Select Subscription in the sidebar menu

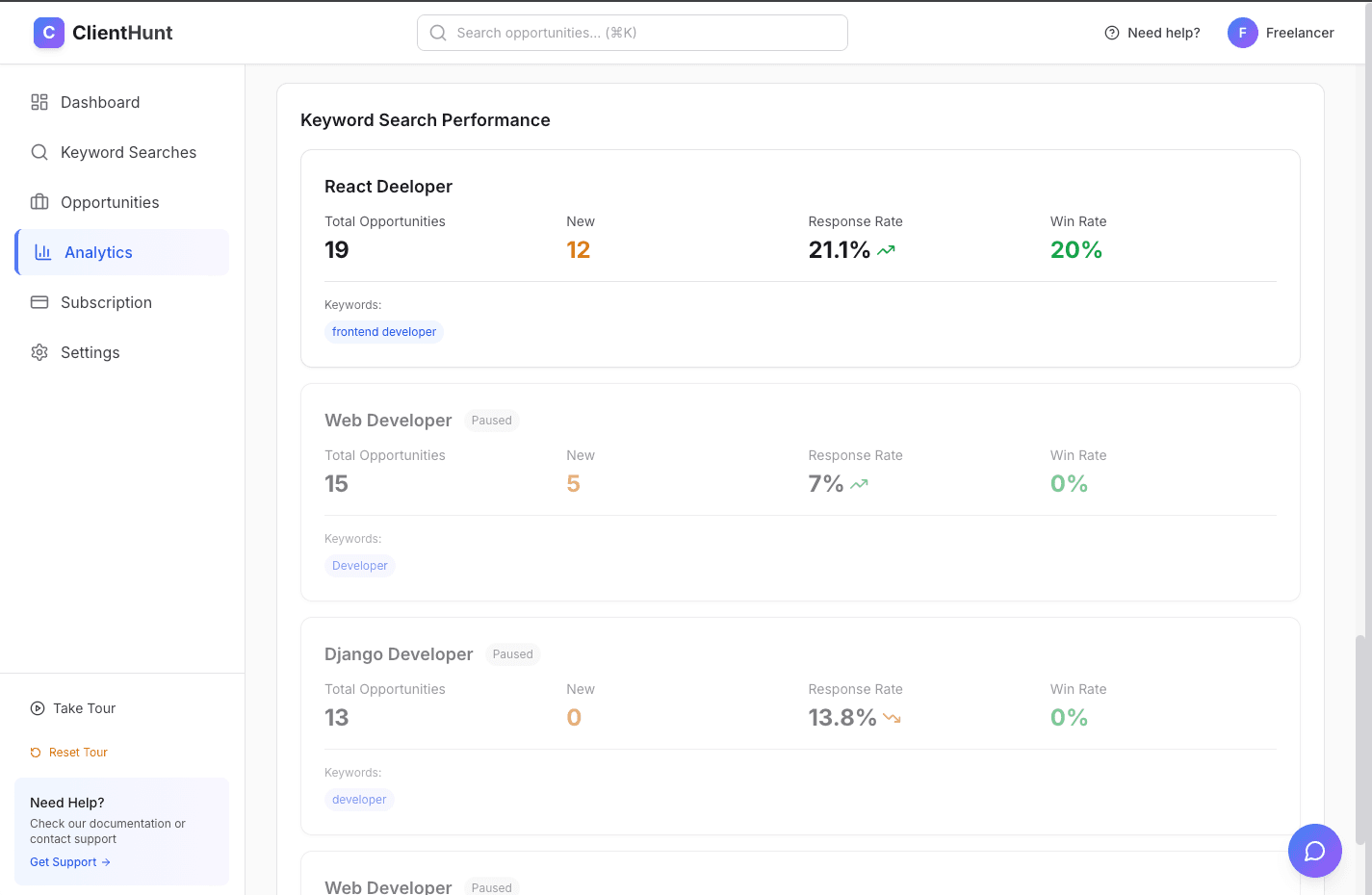pos(107,302)
